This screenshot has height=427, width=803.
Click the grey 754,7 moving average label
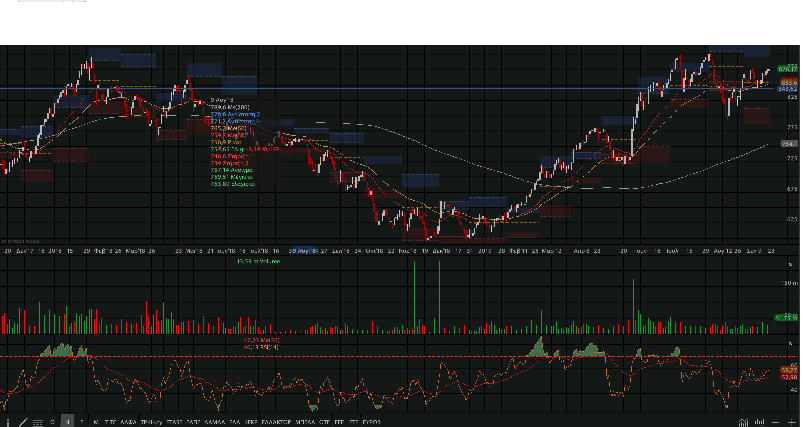click(x=789, y=144)
